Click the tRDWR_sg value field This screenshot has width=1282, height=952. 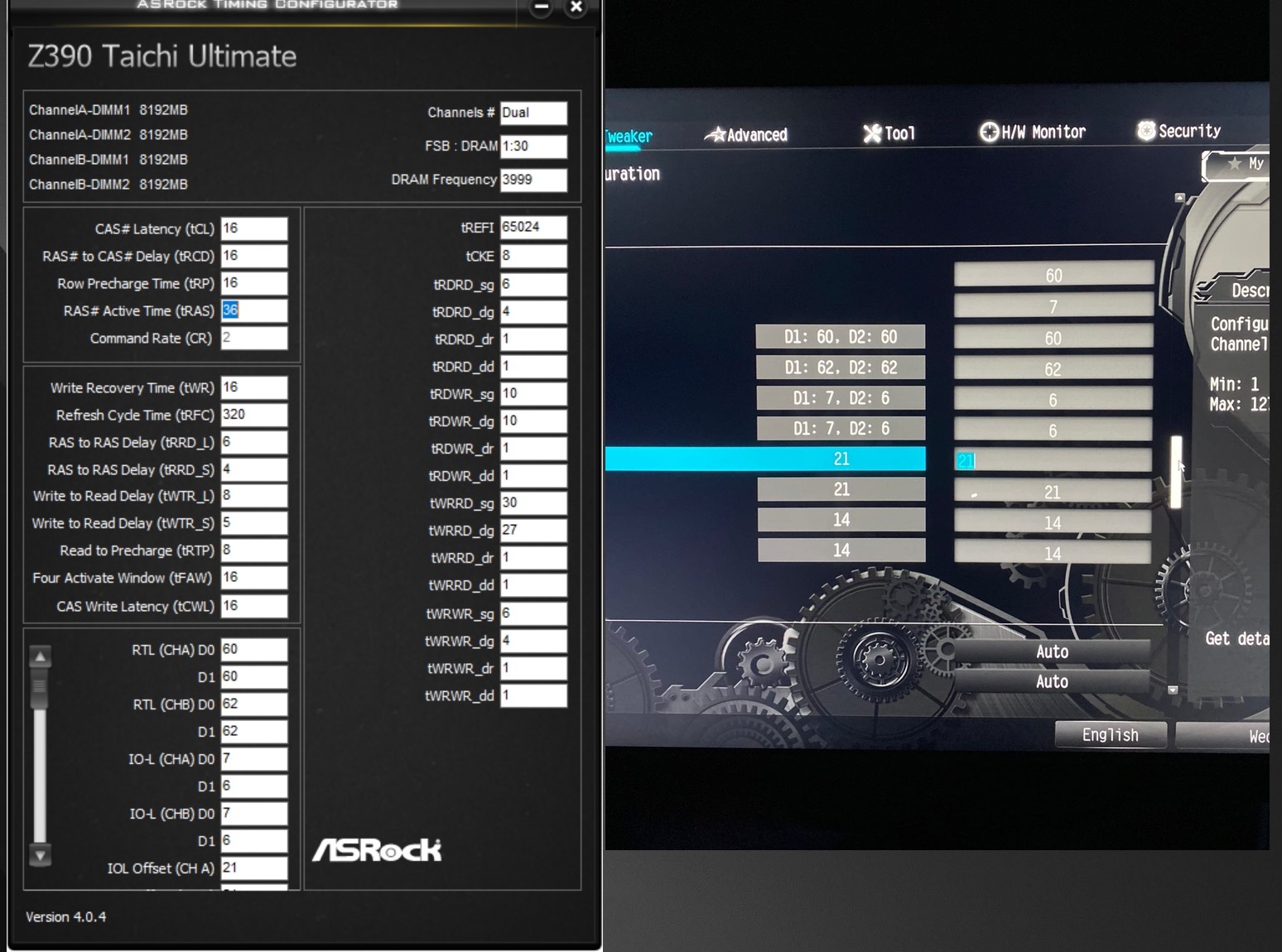(534, 394)
